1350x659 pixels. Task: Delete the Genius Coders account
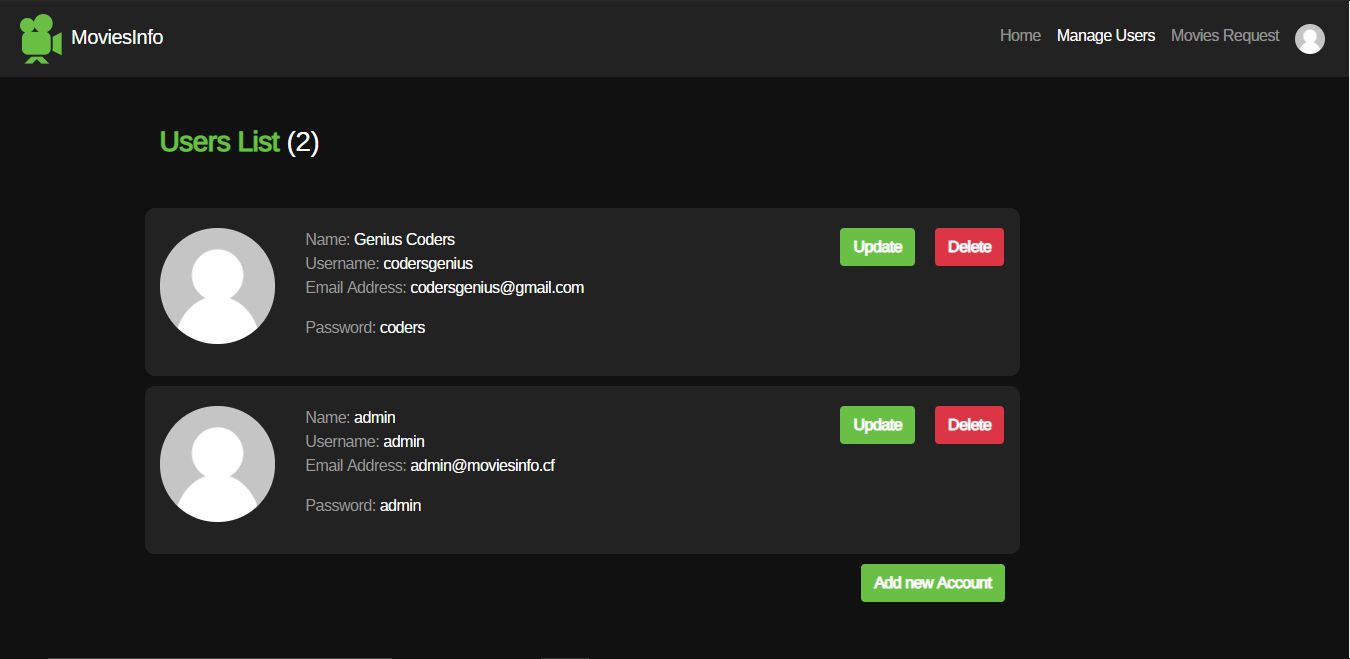point(969,247)
